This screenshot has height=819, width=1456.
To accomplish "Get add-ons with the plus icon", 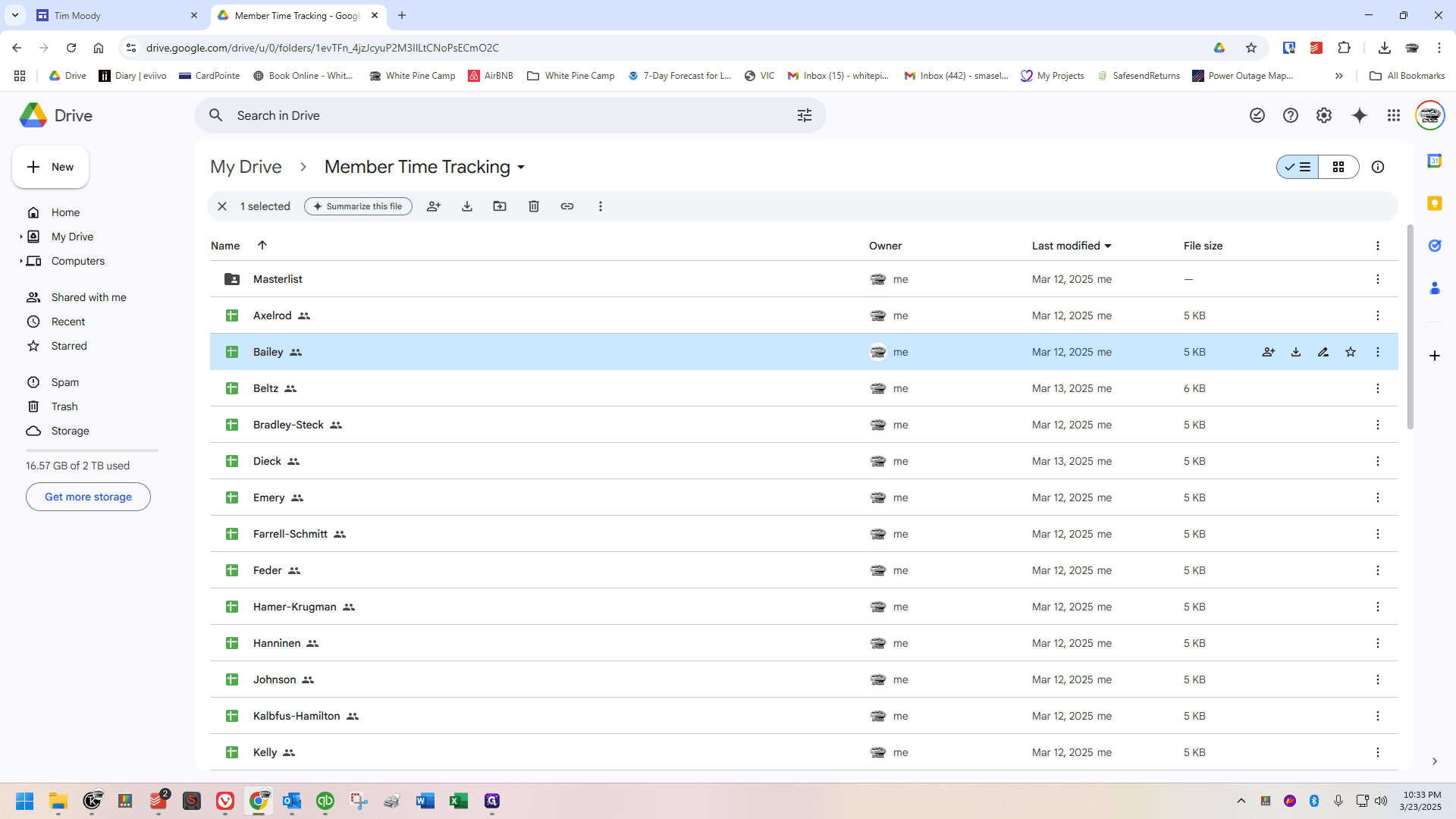I will tap(1435, 356).
